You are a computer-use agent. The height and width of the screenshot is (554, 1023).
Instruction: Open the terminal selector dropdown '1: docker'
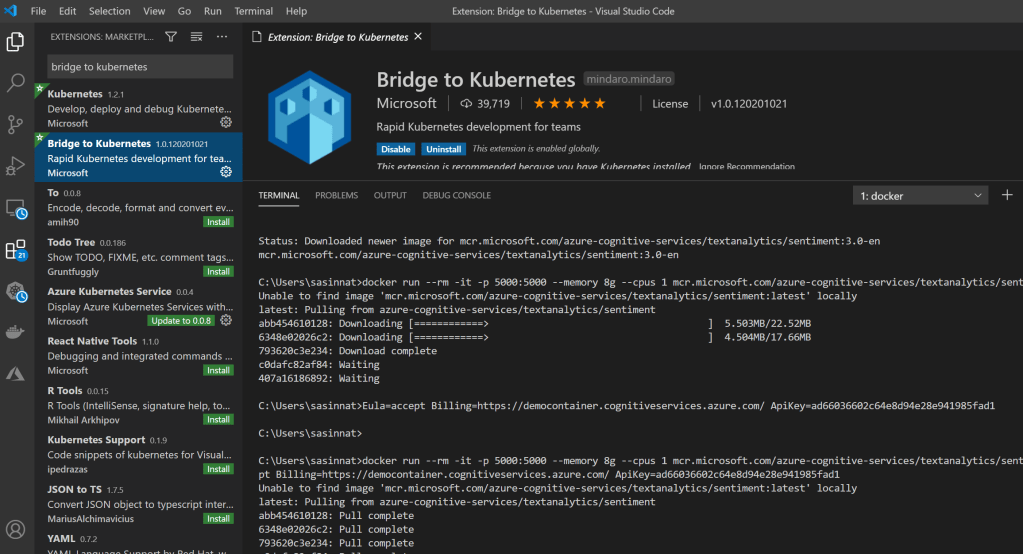(920, 196)
